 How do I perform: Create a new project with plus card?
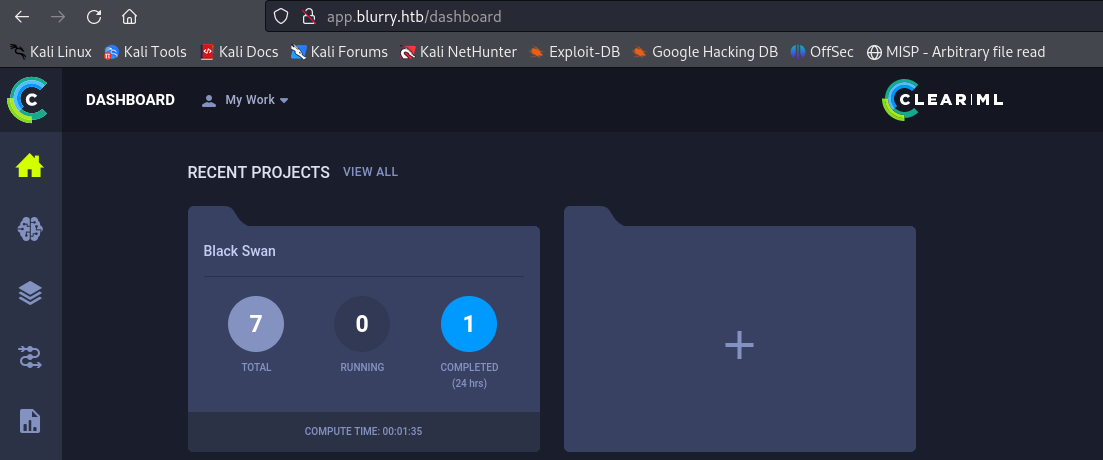[x=739, y=345]
